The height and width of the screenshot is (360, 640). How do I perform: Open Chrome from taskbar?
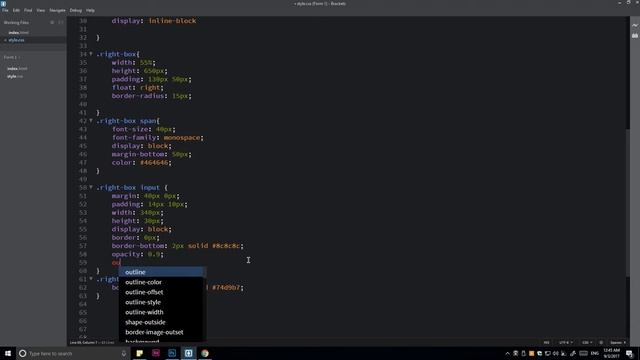coord(205,353)
